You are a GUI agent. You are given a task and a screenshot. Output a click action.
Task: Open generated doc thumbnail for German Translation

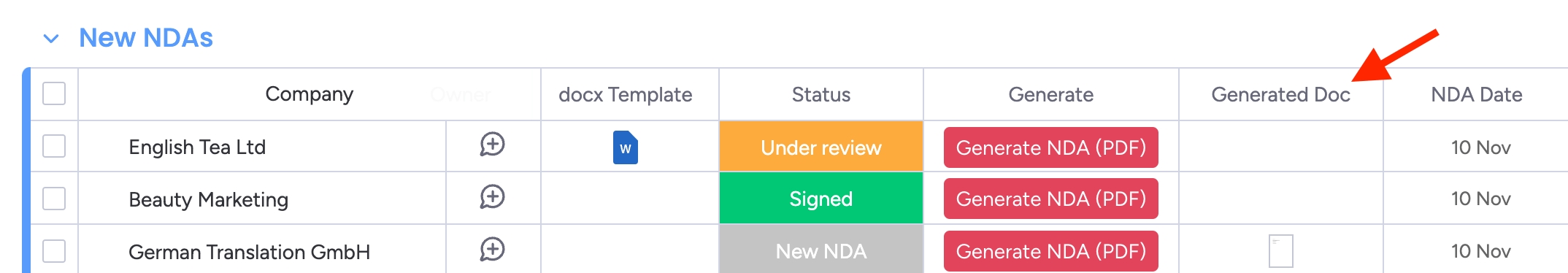1281,251
